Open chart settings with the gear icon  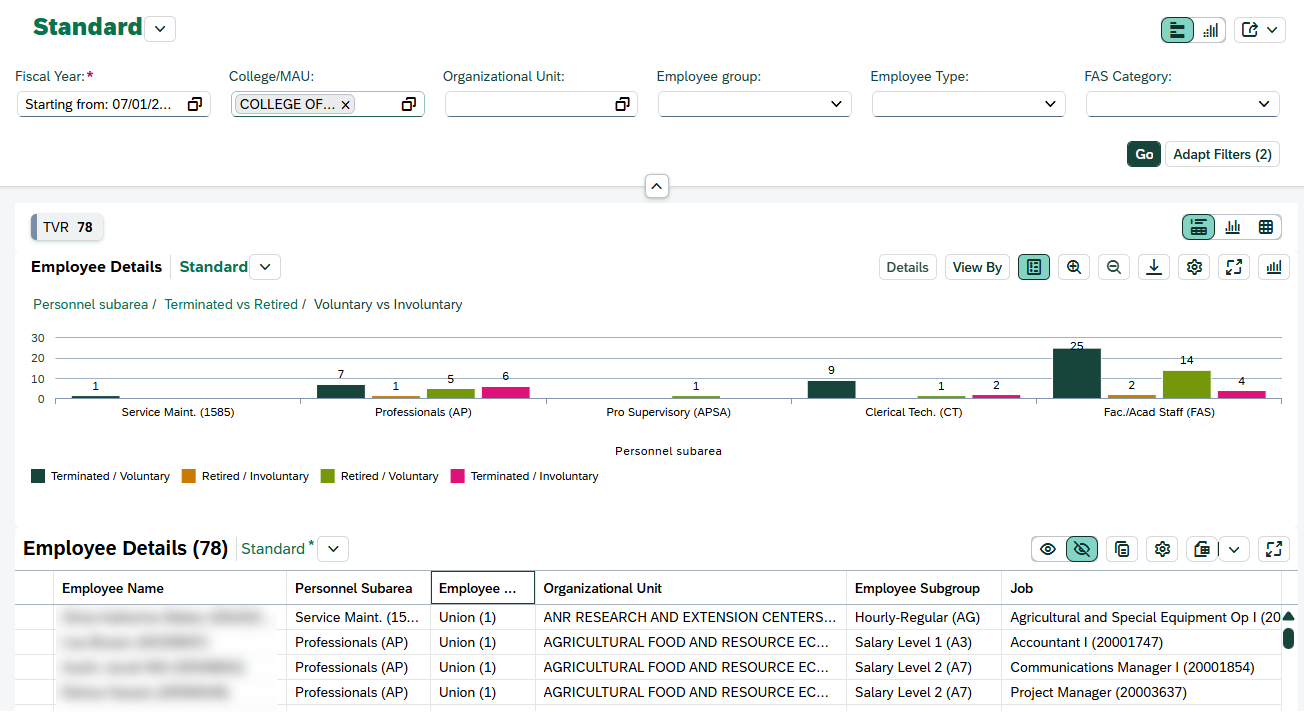[1194, 267]
